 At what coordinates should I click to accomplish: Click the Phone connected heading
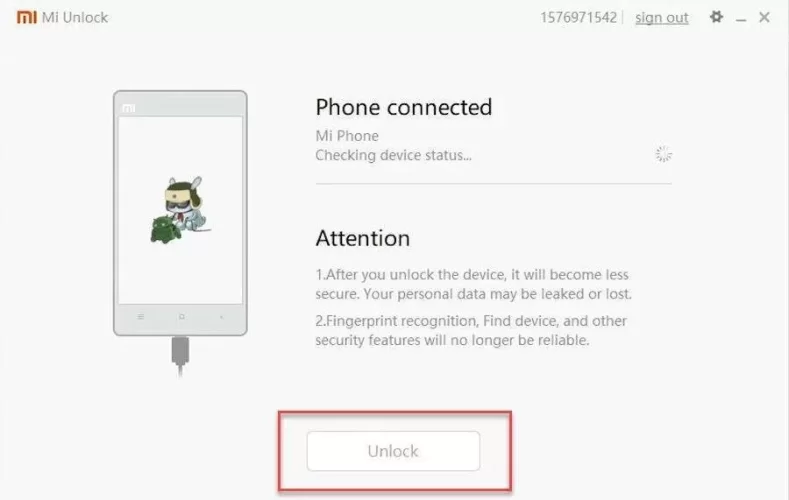pyautogui.click(x=404, y=107)
